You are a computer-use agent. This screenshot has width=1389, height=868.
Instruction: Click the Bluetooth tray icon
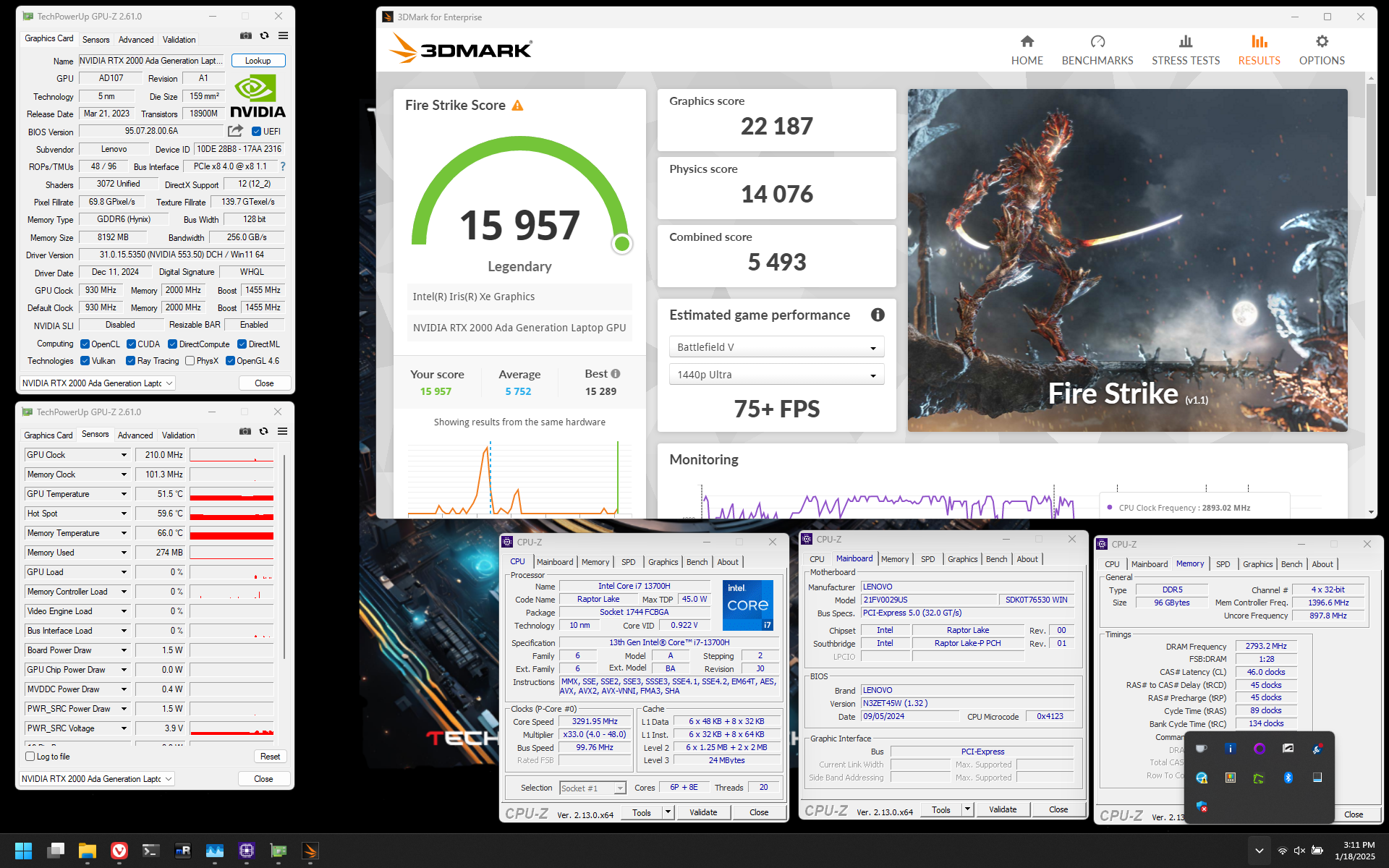click(x=1288, y=778)
